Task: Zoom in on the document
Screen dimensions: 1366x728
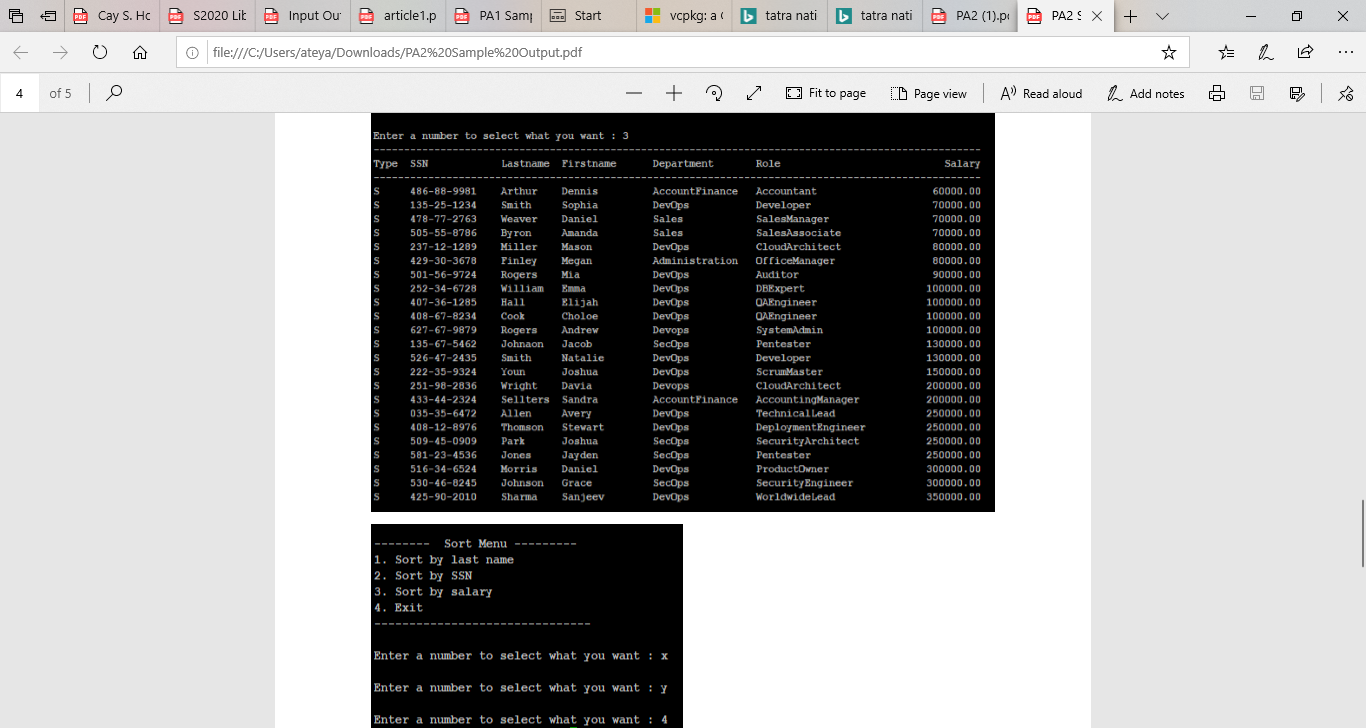Action: (x=676, y=93)
